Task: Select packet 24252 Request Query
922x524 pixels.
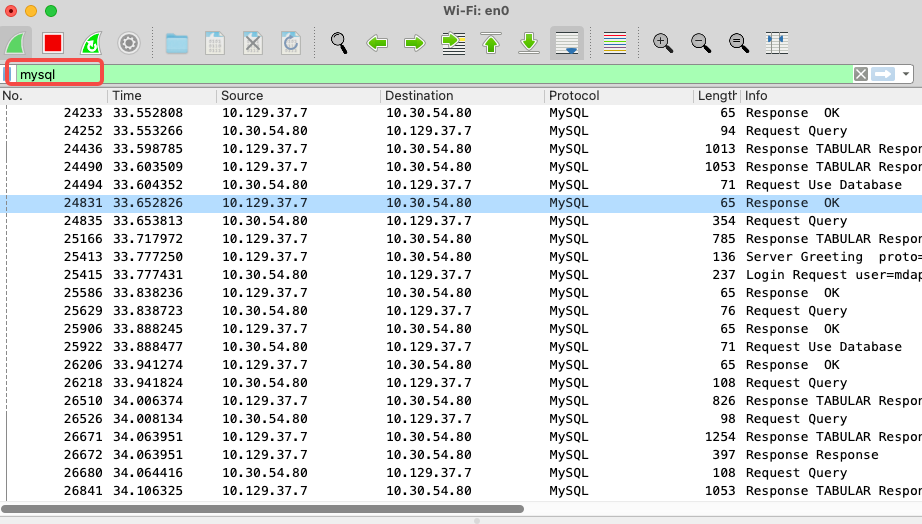Action: (x=461, y=131)
